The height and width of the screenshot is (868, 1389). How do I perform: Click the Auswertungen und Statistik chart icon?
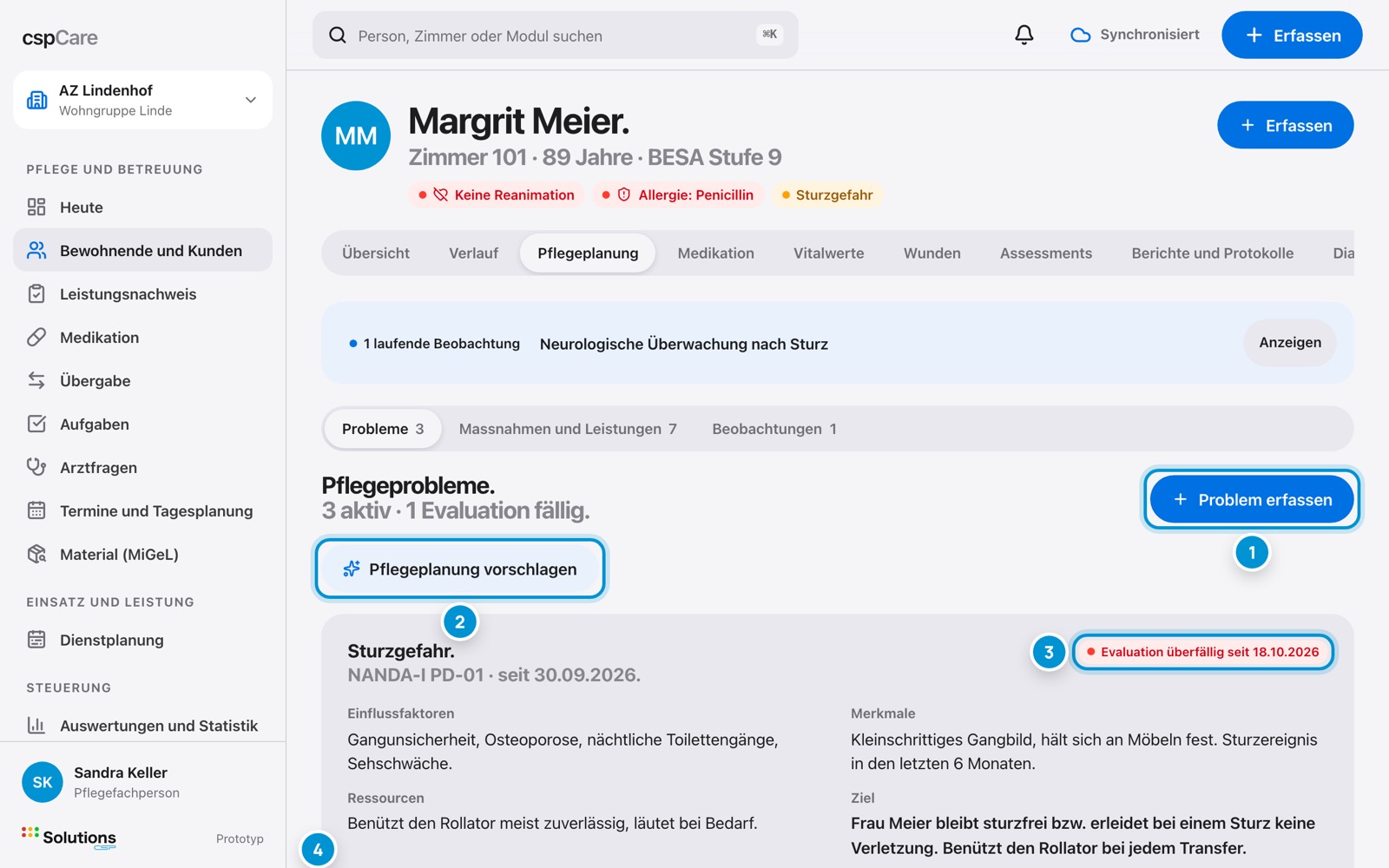click(36, 725)
